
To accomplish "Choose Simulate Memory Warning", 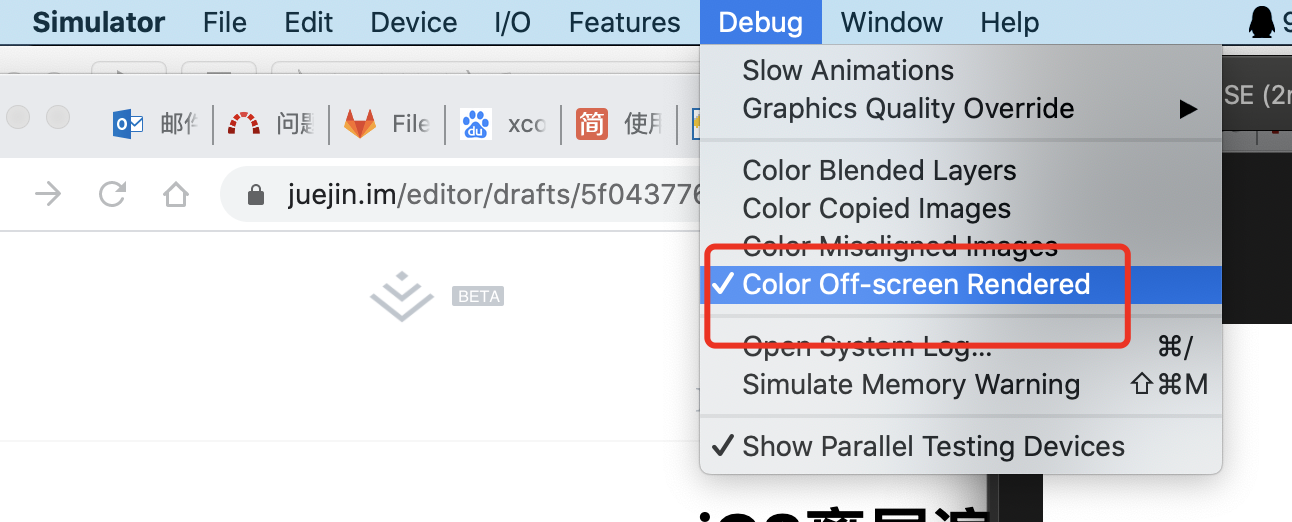I will tap(911, 385).
